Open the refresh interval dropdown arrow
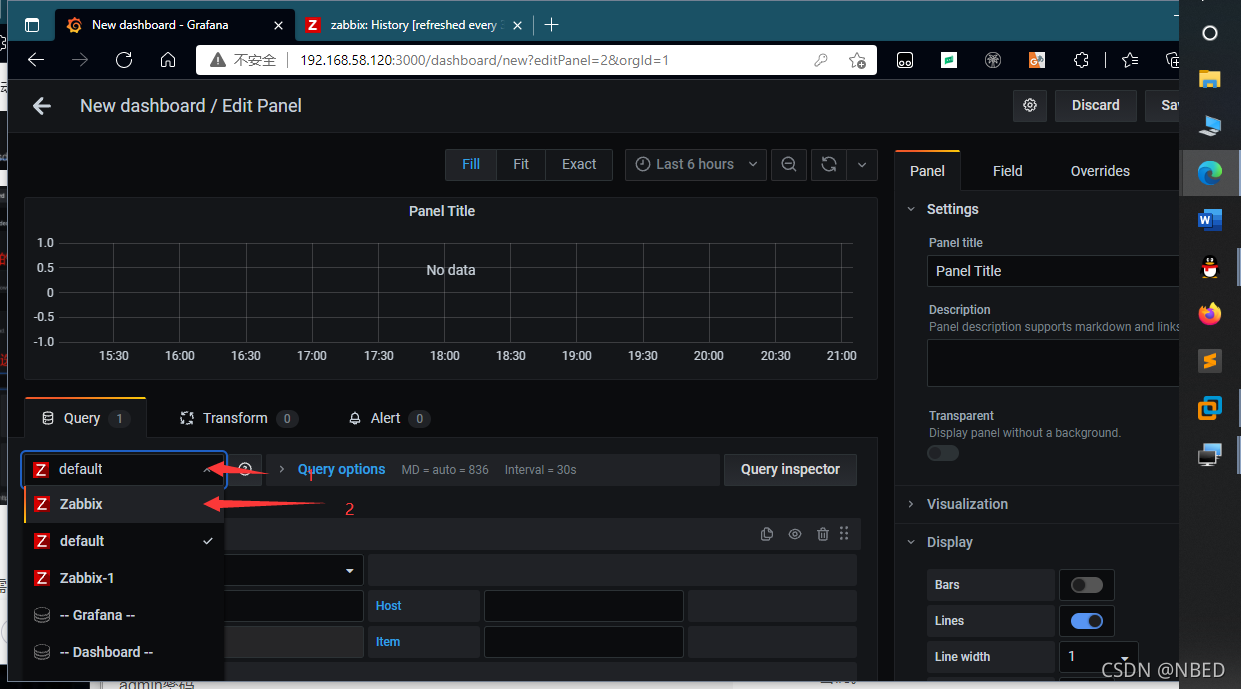Viewport: 1241px width, 689px height. tap(861, 164)
